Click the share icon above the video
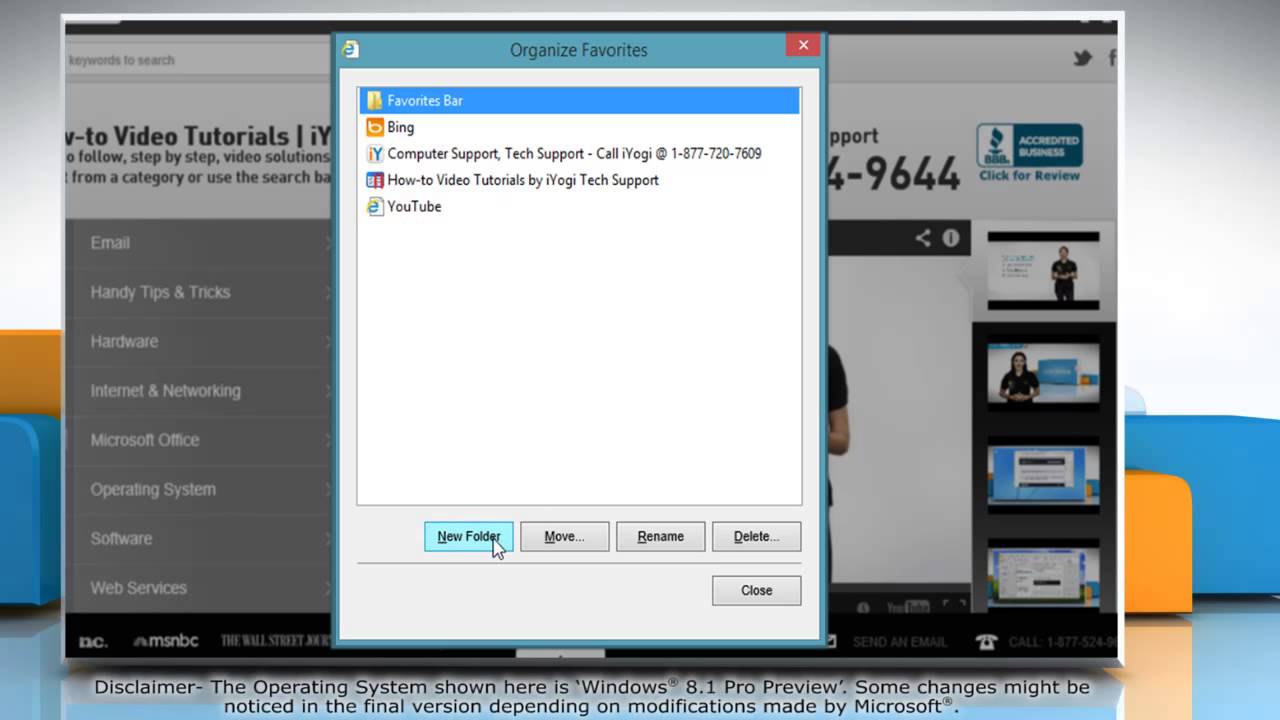The image size is (1280, 720). [923, 238]
